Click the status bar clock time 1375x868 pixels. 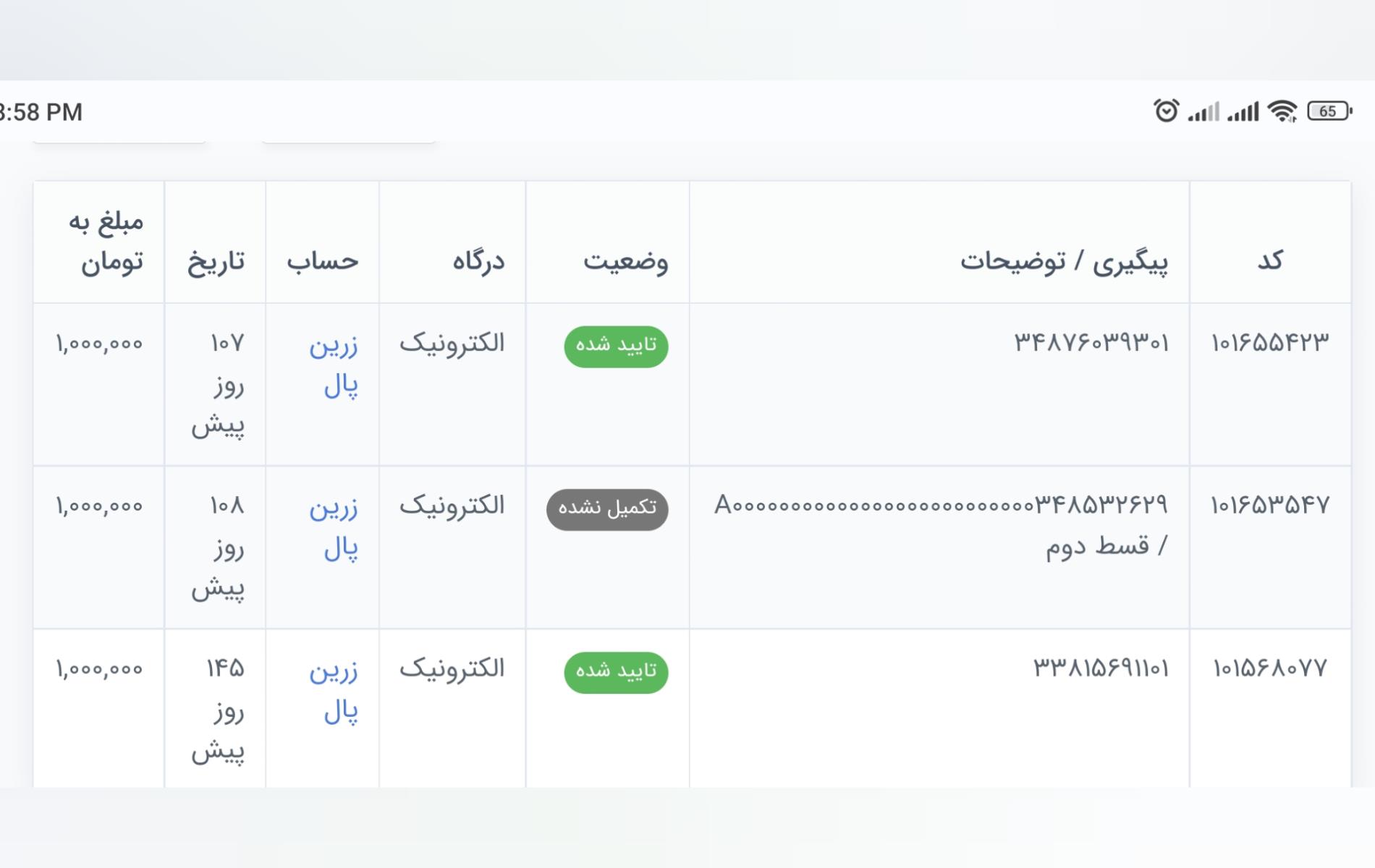pyautogui.click(x=42, y=112)
